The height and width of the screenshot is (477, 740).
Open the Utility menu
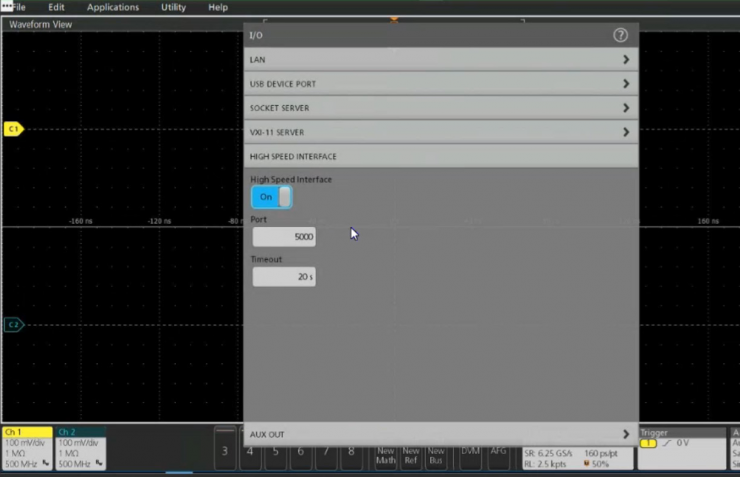coord(173,7)
